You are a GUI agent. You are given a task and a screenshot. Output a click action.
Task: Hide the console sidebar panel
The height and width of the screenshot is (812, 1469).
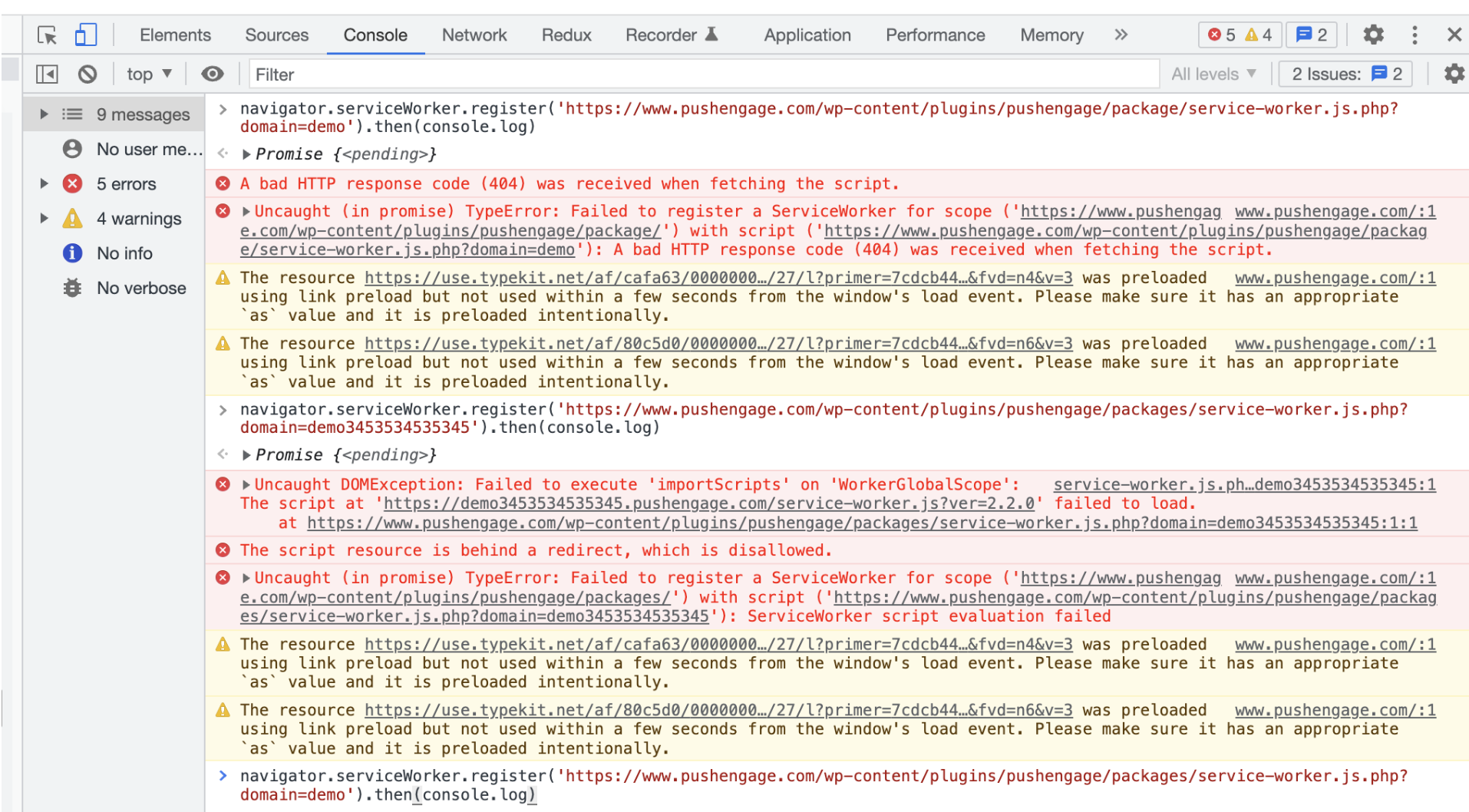pyautogui.click(x=46, y=74)
